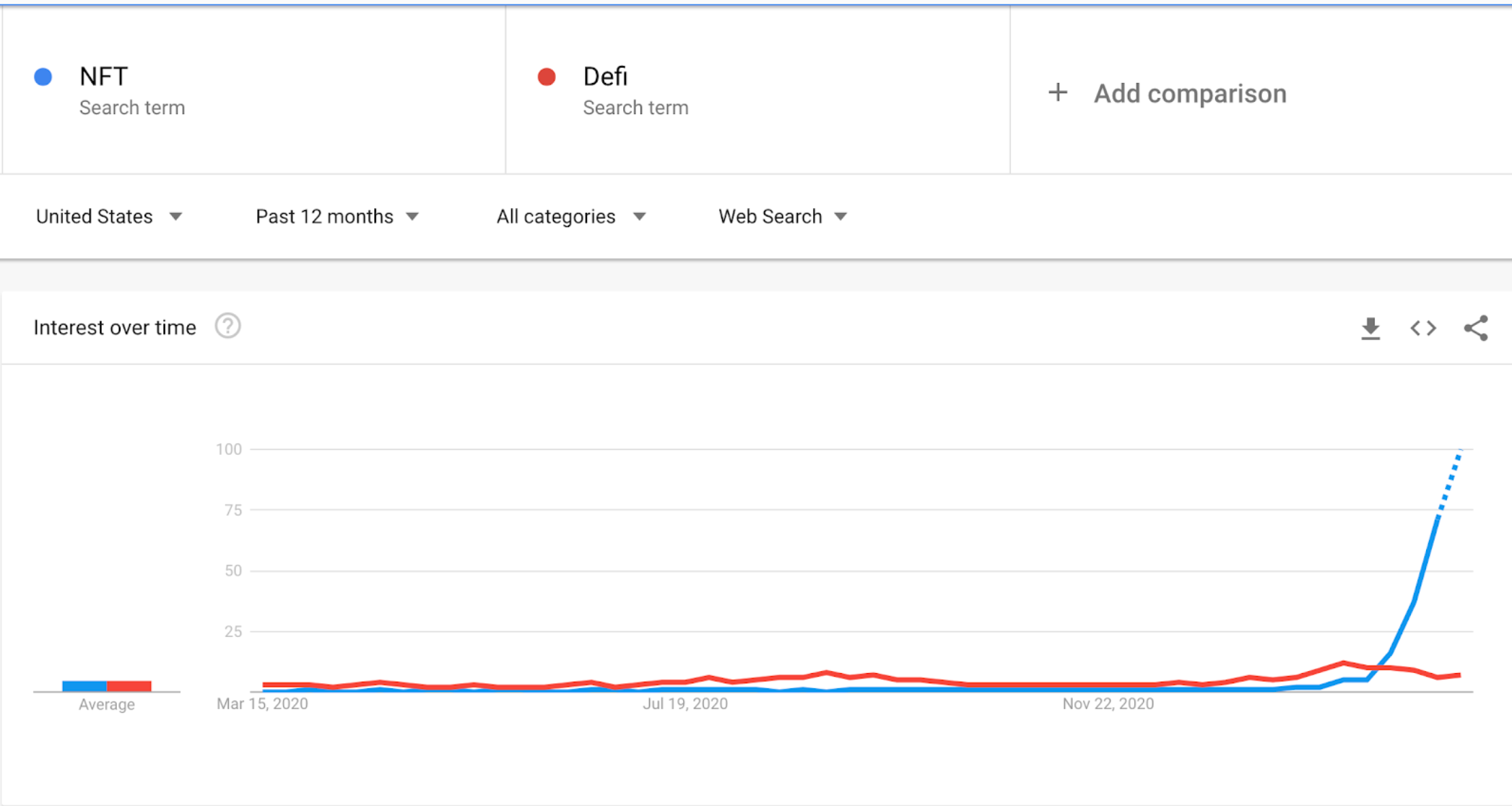Download the Interest over time data
This screenshot has height=806, width=1512.
point(1370,329)
